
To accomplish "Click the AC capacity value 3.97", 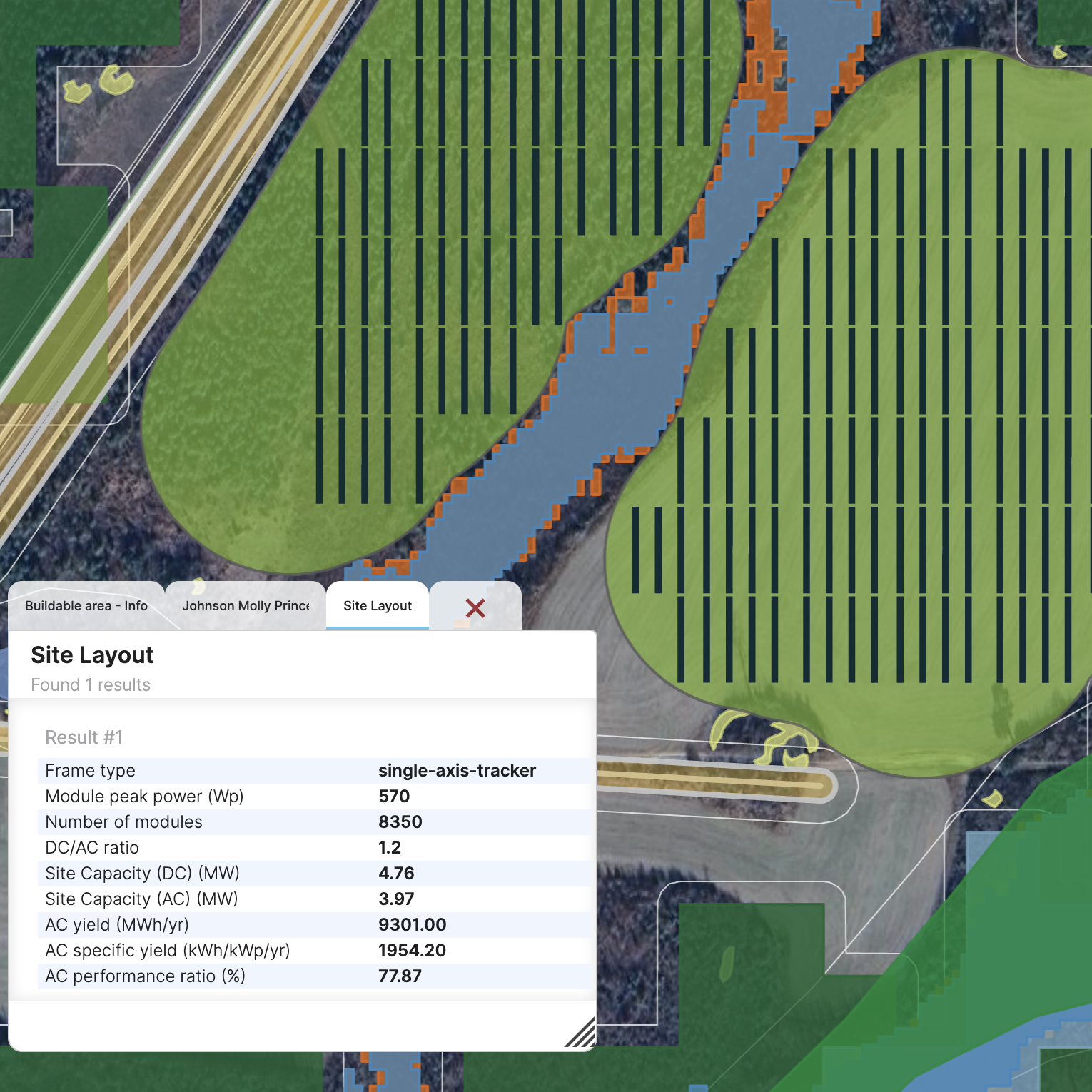I will pyautogui.click(x=396, y=899).
